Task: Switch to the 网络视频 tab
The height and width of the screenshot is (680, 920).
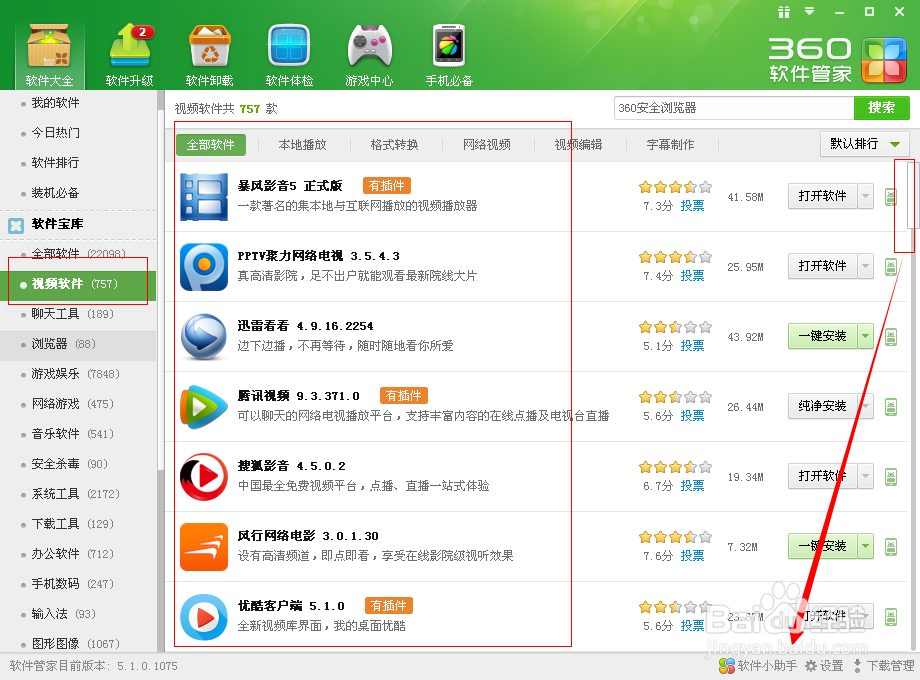Action: pyautogui.click(x=487, y=144)
